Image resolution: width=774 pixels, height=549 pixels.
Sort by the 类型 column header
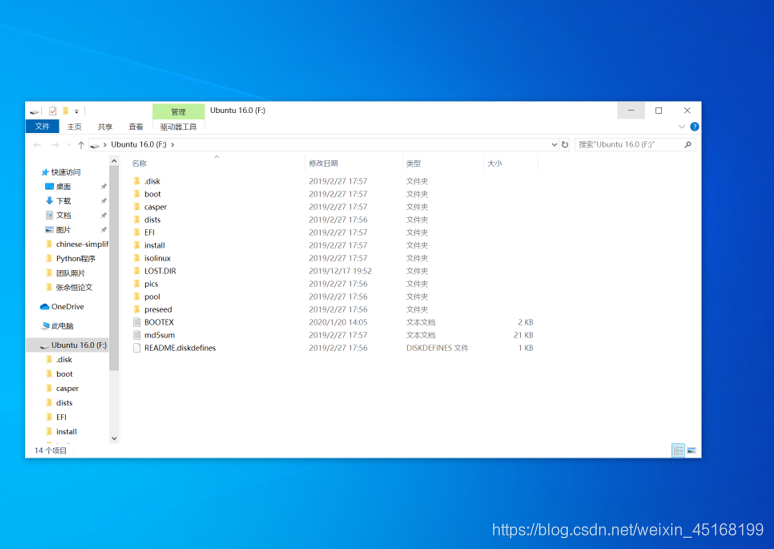click(x=414, y=163)
